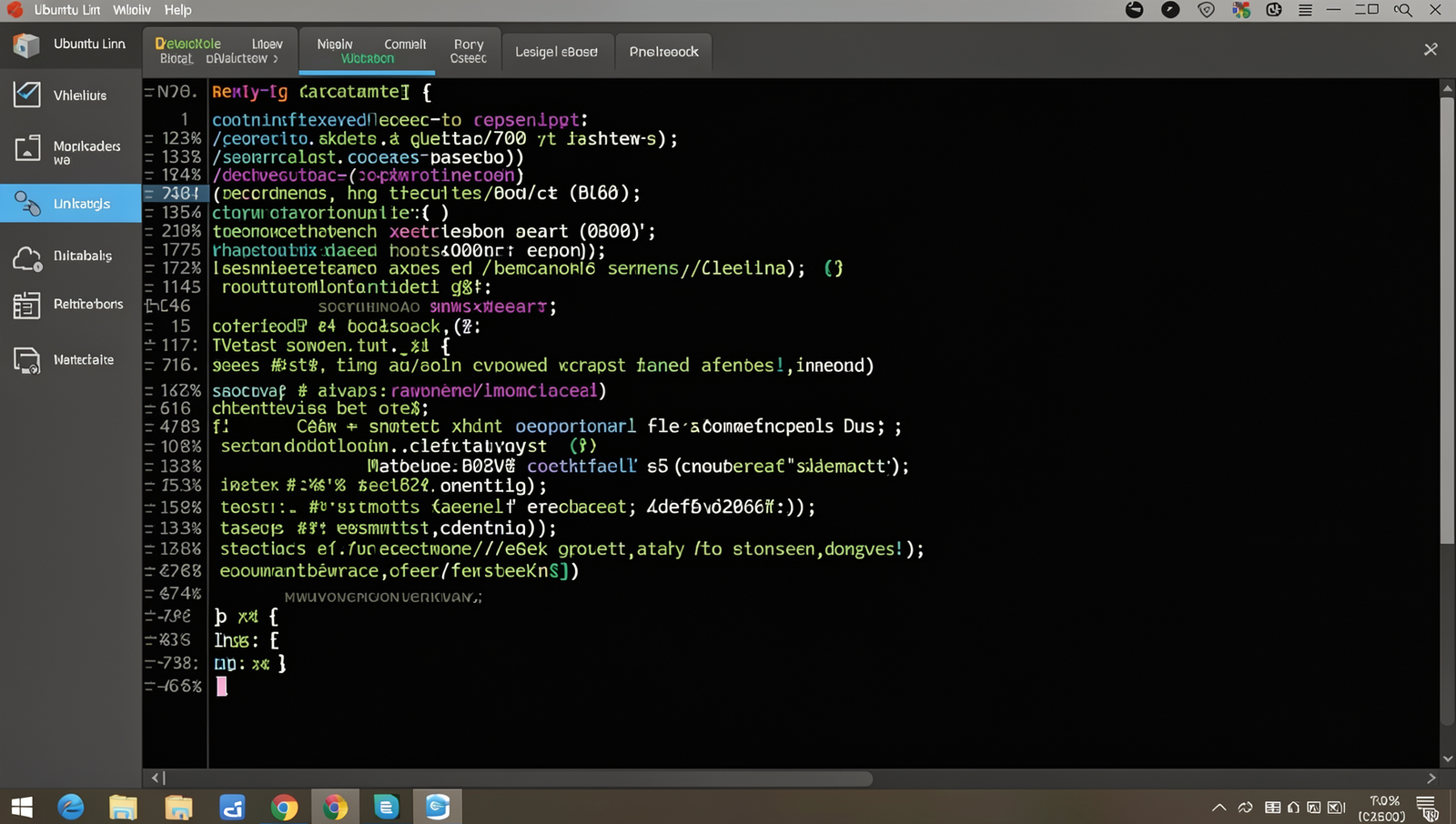1456x824 pixels.
Task: Click the code text (BL60);
Action: 604,194
